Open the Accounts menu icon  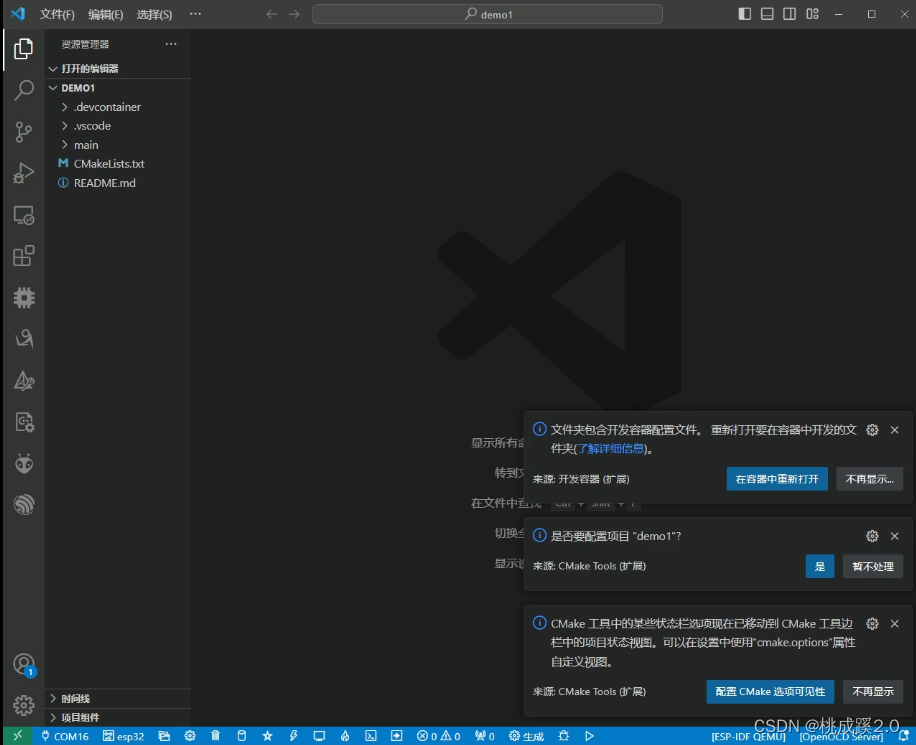[23, 664]
